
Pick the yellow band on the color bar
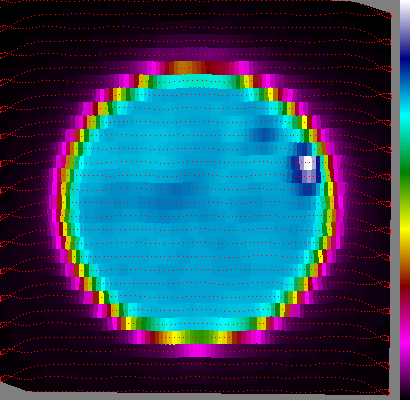point(405,228)
